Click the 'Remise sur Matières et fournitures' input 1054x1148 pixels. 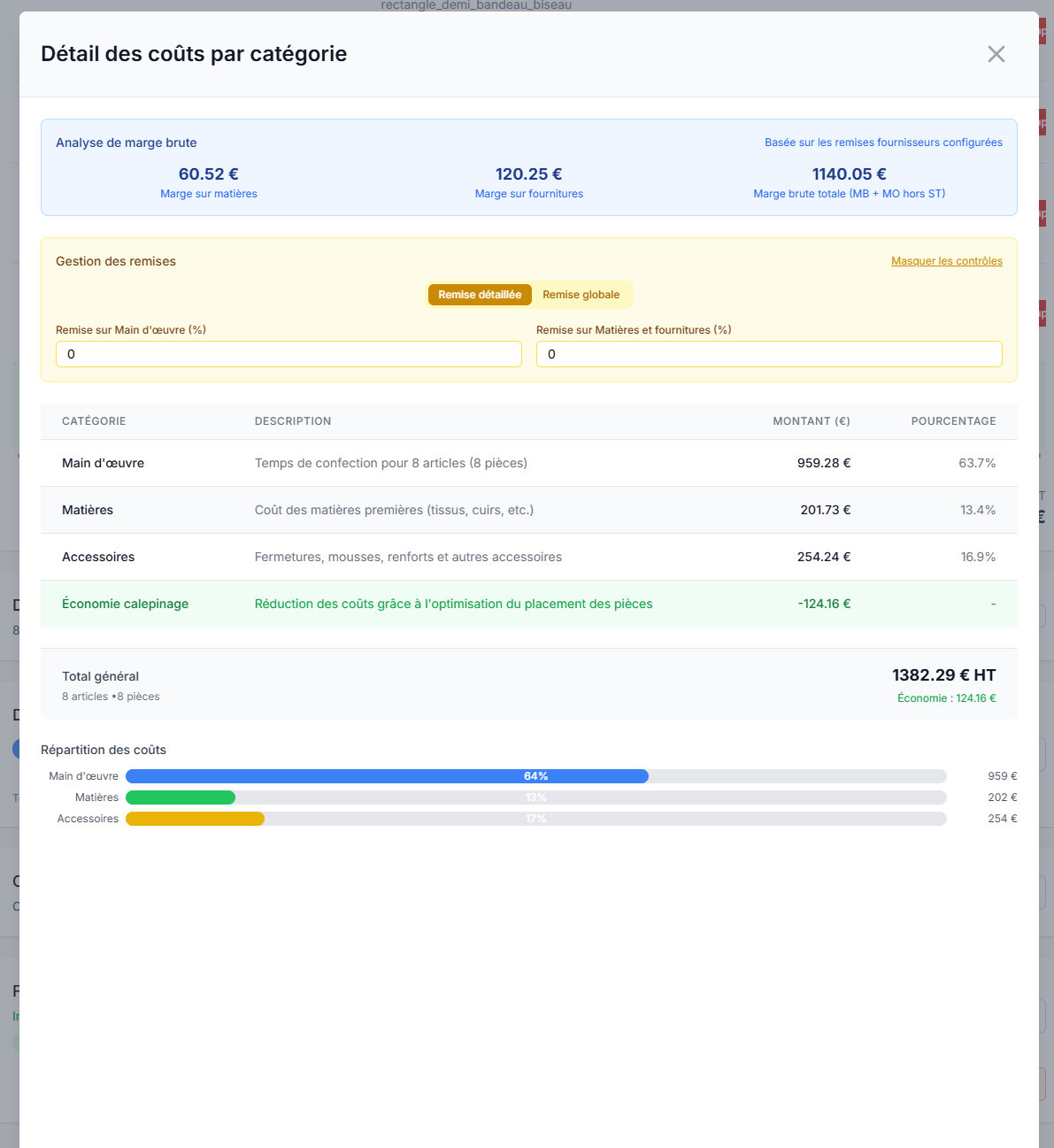click(x=768, y=354)
